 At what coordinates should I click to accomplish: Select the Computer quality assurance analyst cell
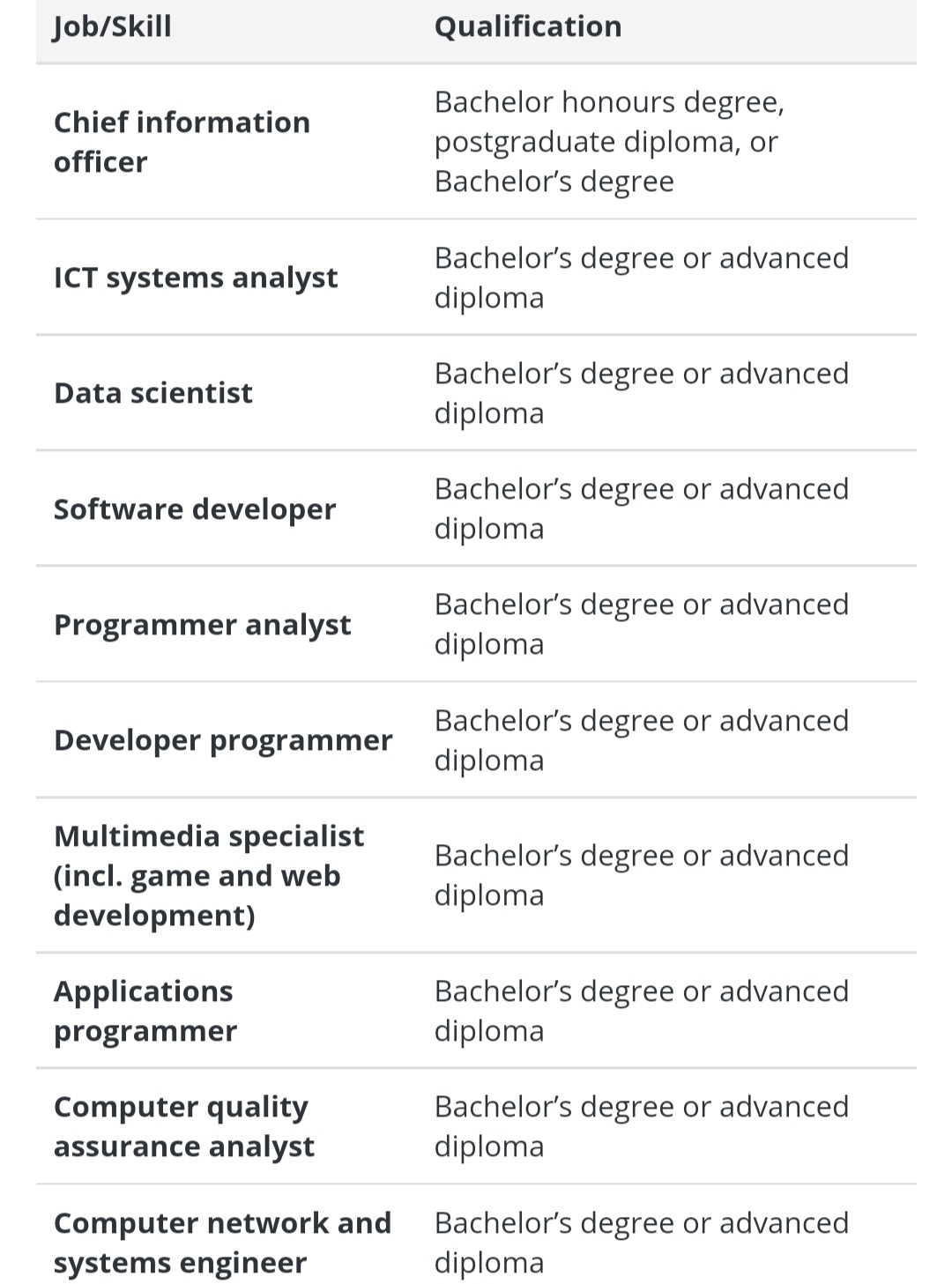coord(183,1126)
